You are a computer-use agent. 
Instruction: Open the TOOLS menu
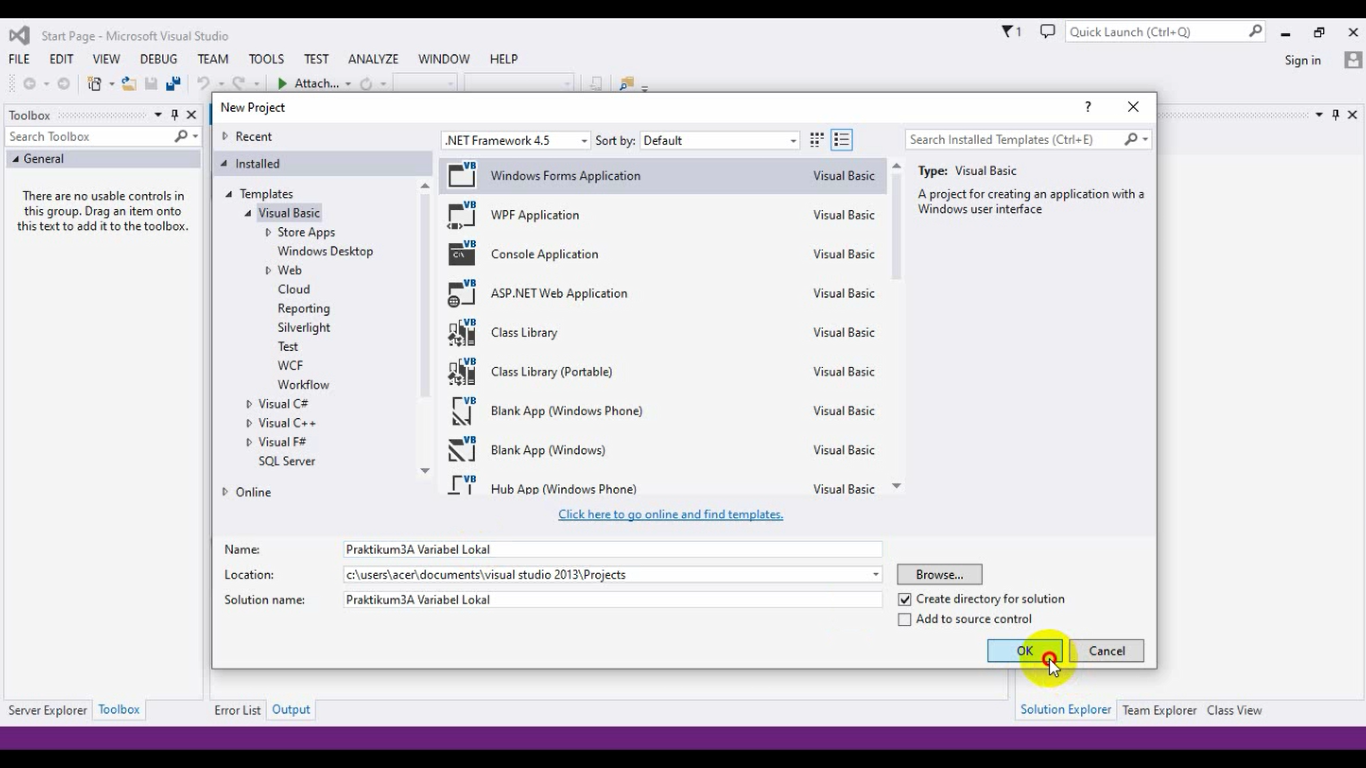tap(266, 59)
